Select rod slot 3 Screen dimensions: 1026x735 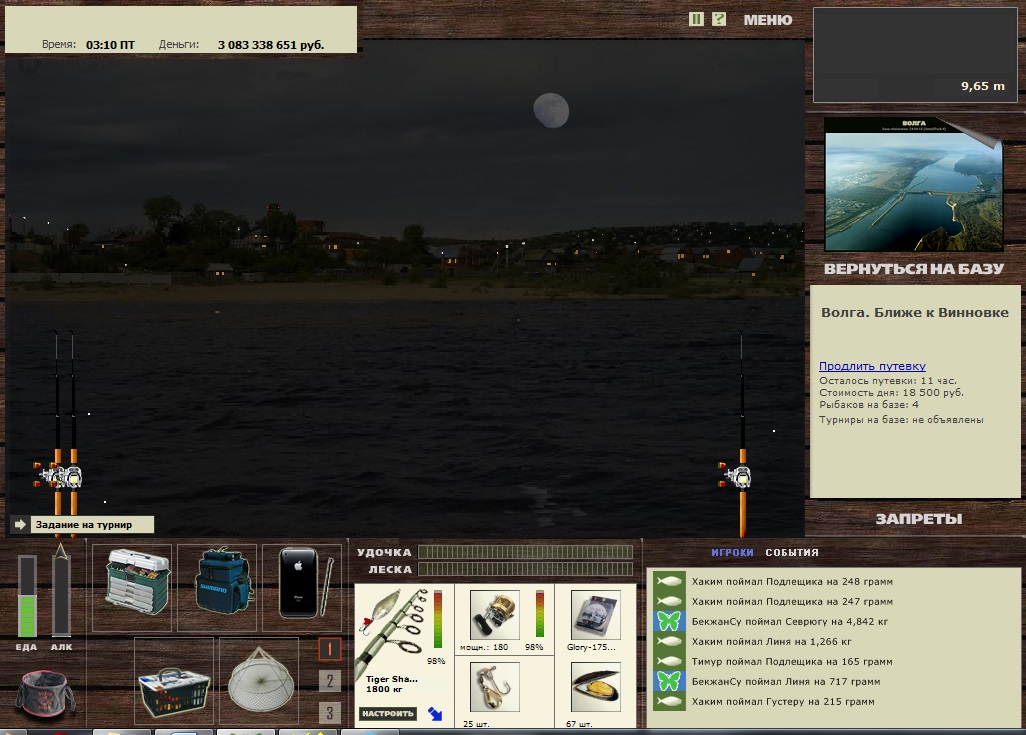(330, 712)
